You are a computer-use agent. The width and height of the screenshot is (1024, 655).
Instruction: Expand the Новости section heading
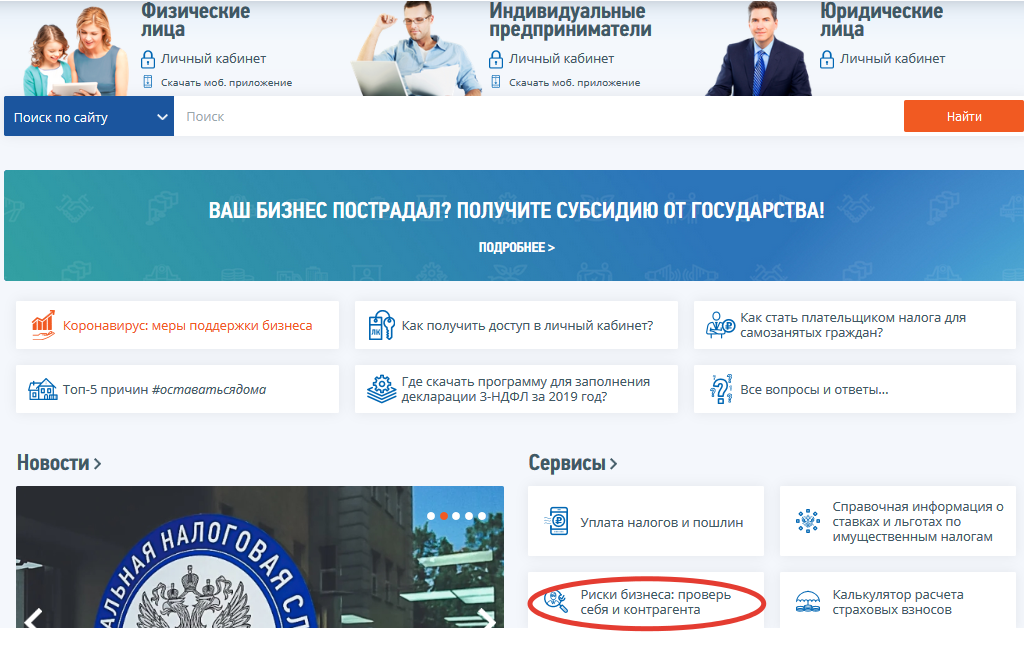pyautogui.click(x=59, y=463)
